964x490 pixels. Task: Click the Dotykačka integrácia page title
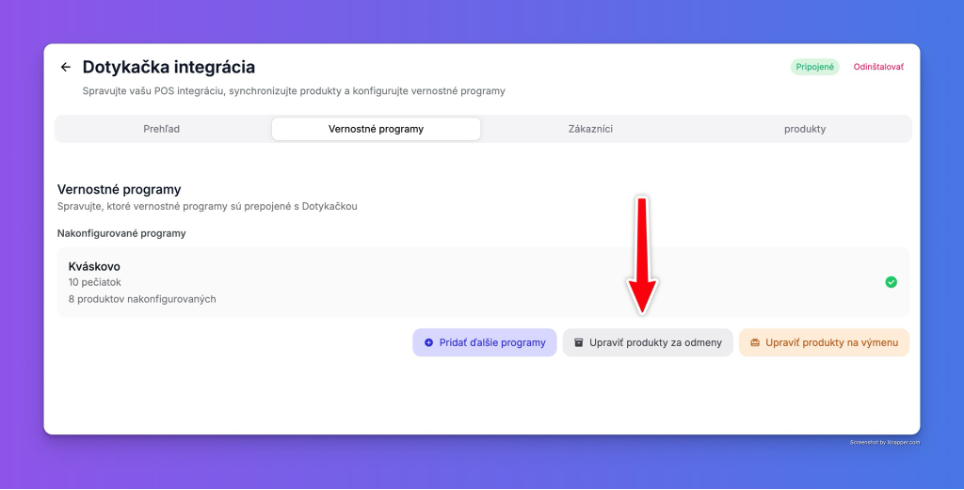coord(168,67)
